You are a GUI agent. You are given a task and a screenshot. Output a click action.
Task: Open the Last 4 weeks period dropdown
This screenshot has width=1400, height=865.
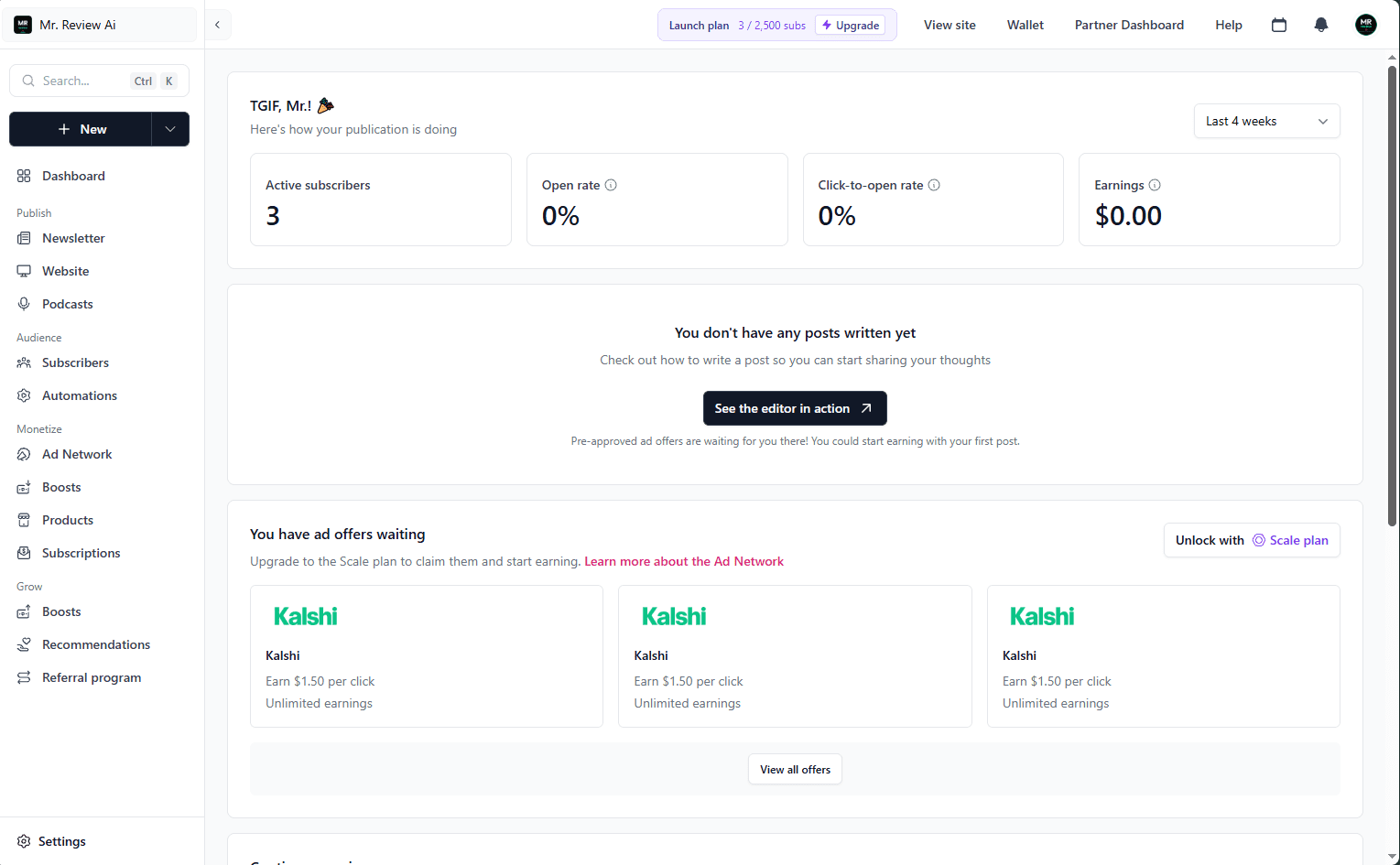[x=1266, y=121]
